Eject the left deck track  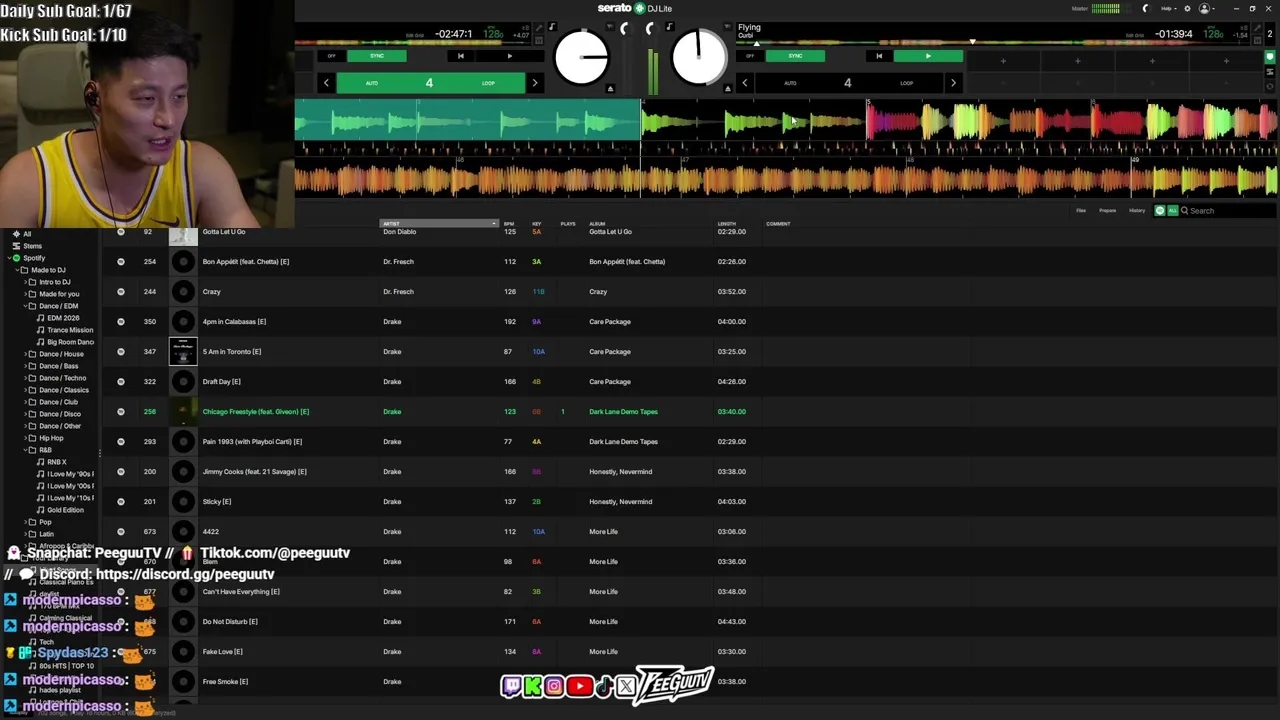pos(610,88)
